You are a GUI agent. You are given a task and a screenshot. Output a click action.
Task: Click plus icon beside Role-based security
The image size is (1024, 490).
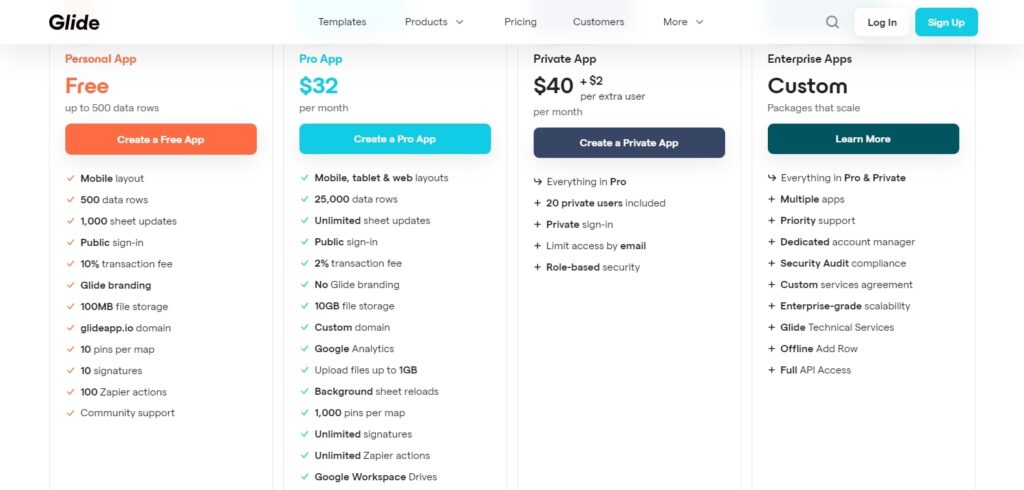click(x=537, y=267)
